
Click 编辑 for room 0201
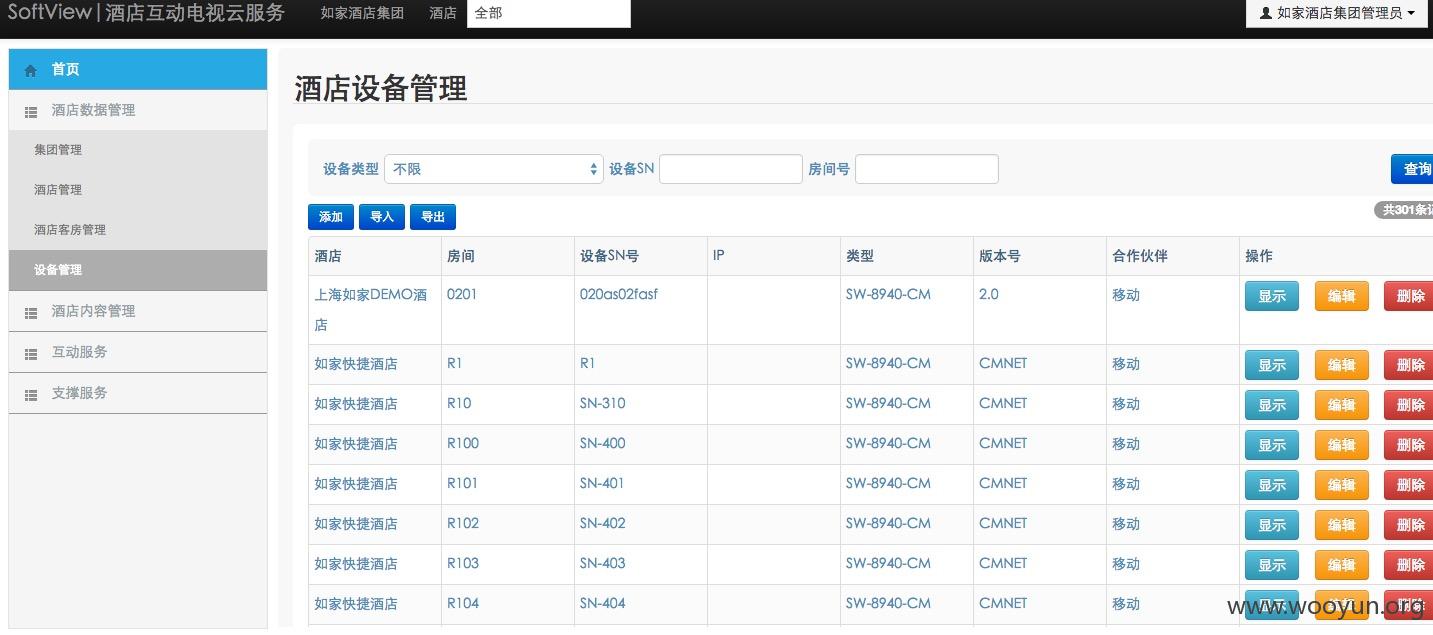[1341, 297]
